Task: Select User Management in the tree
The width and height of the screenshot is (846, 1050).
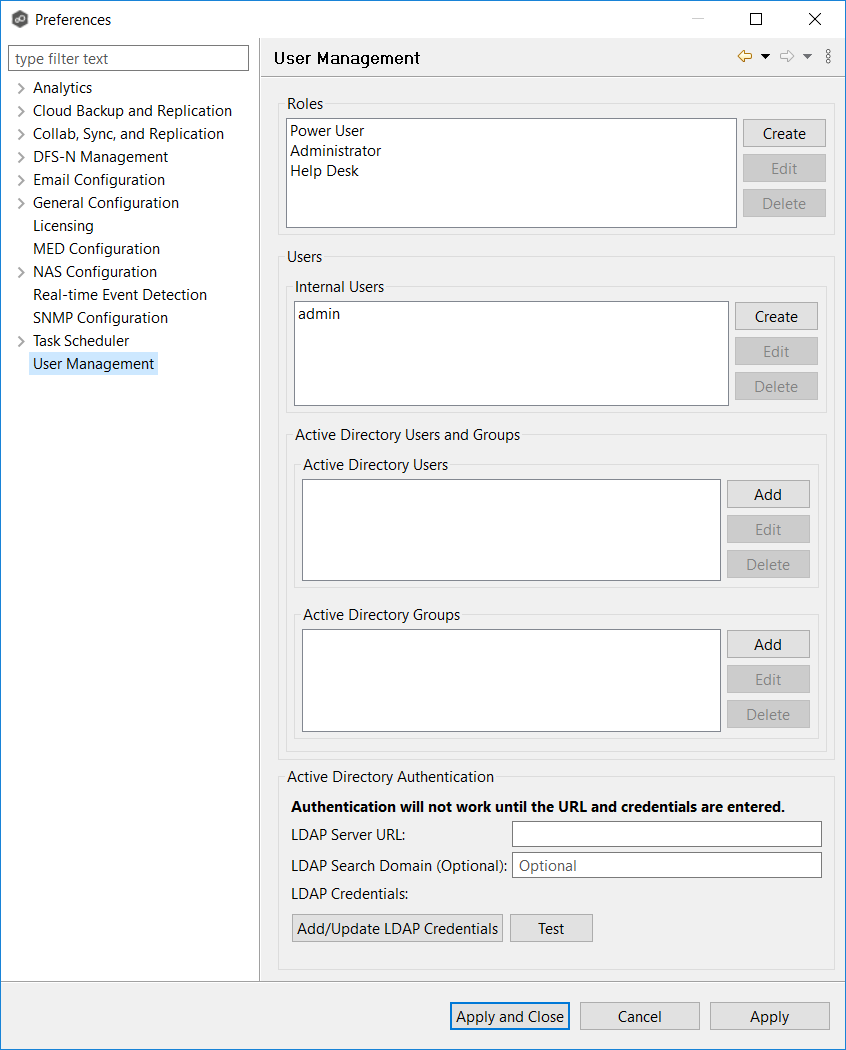Action: point(94,364)
